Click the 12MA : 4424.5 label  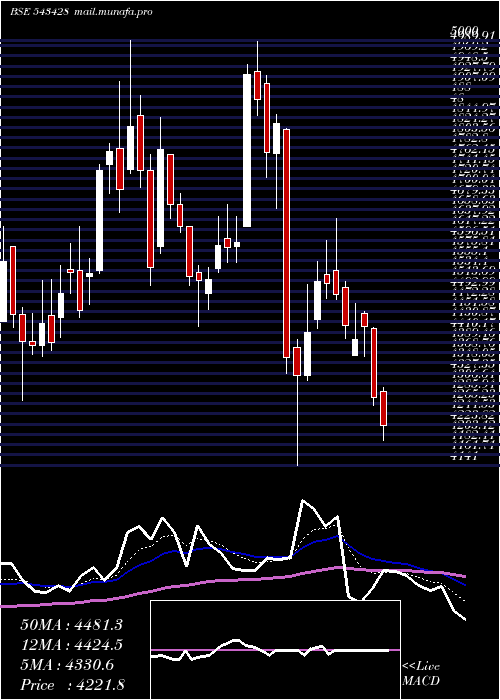[71, 645]
